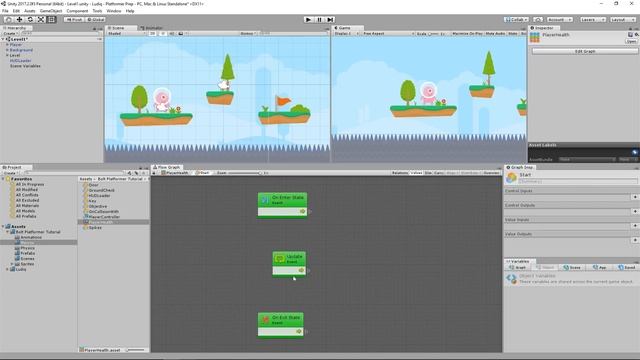Switch to the Scene variables tab
Viewport: 640px width, 360px height.
pyautogui.click(x=572, y=267)
